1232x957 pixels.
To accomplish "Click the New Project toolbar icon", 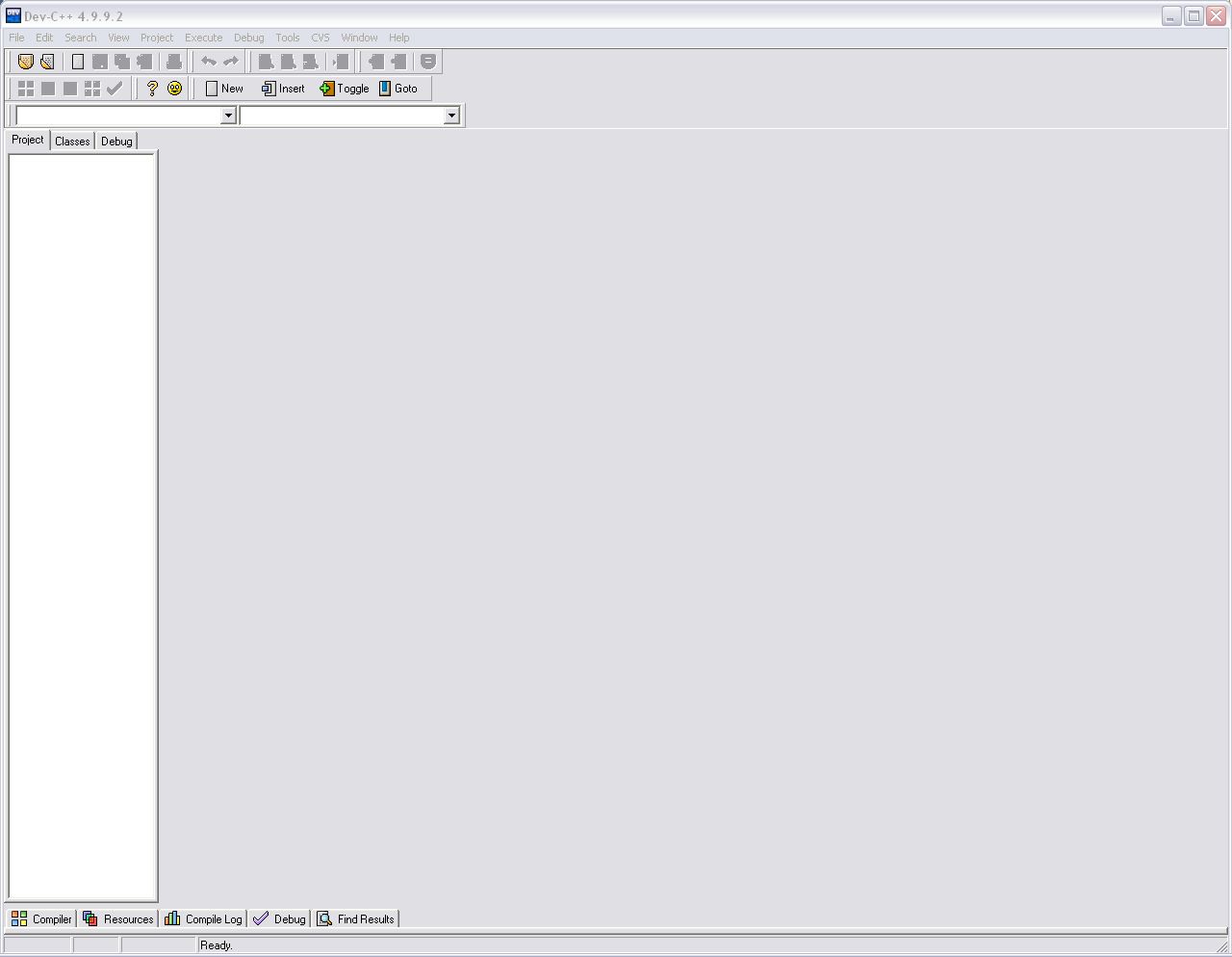I will 26,62.
